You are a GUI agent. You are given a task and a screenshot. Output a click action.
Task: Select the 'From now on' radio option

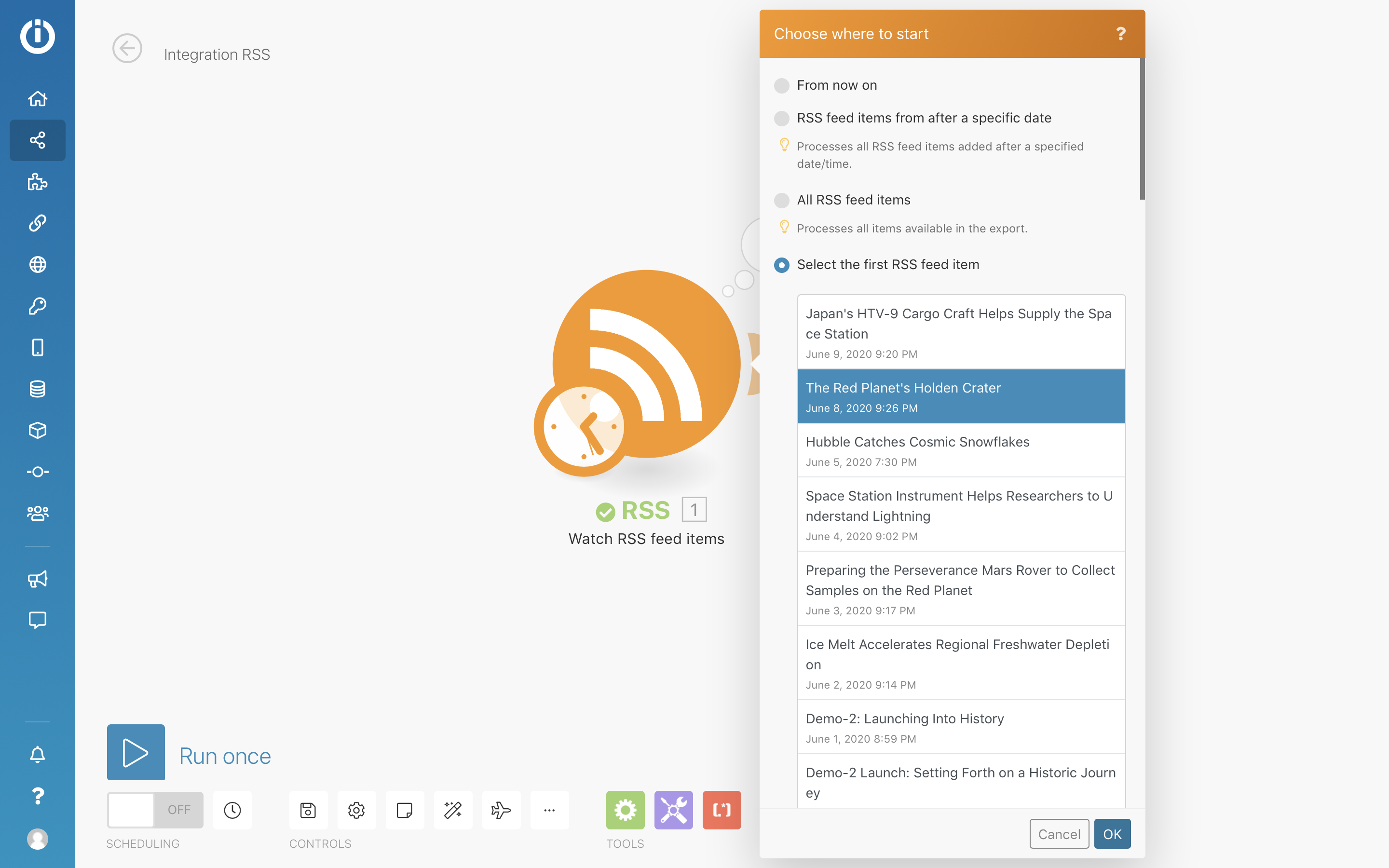click(782, 85)
